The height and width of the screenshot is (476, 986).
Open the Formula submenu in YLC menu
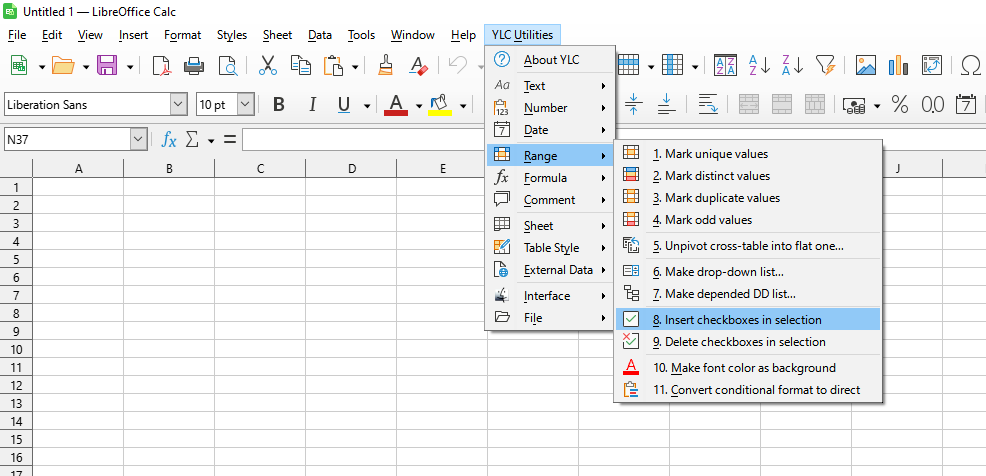545,178
